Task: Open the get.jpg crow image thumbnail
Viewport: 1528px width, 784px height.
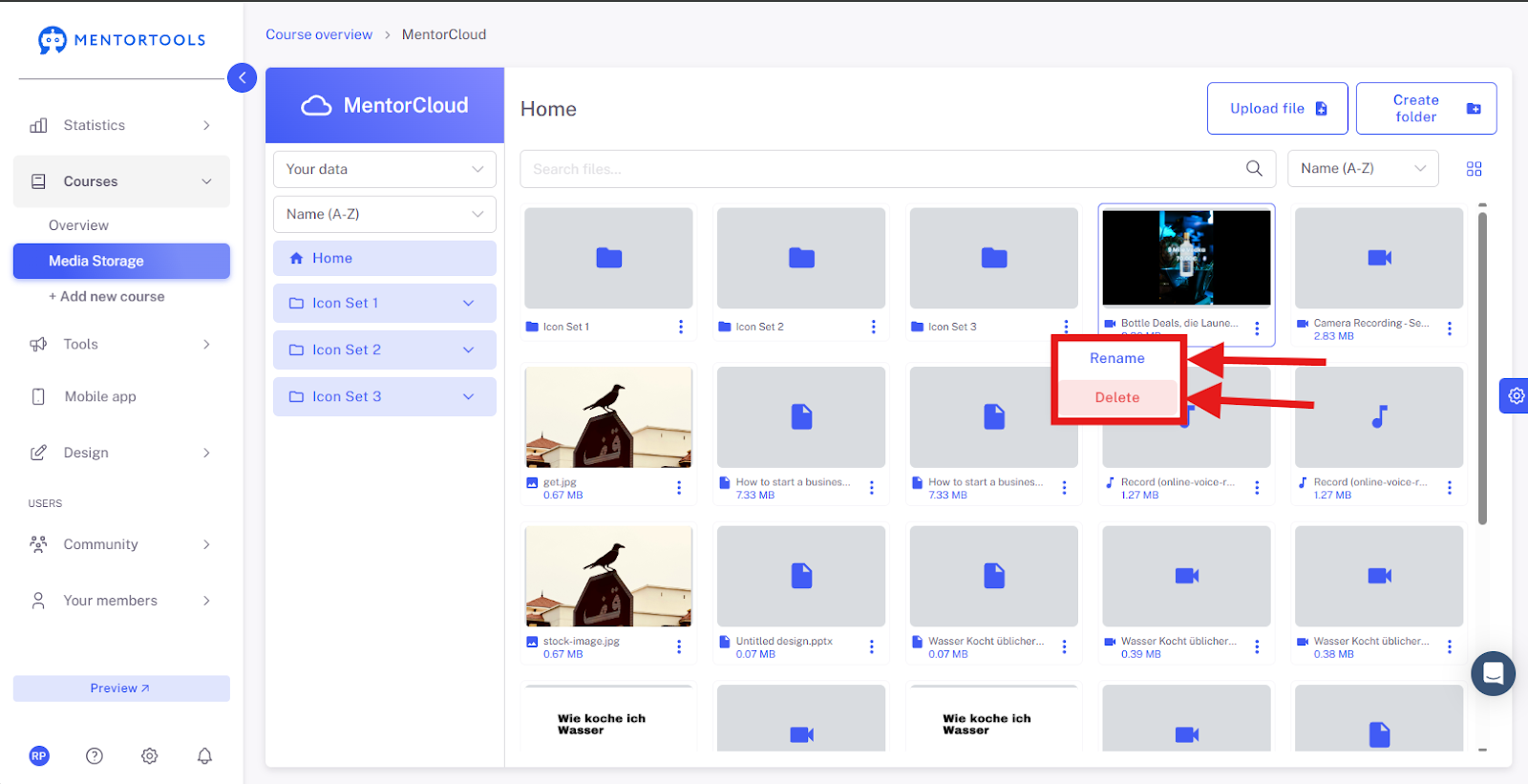Action: [x=608, y=417]
